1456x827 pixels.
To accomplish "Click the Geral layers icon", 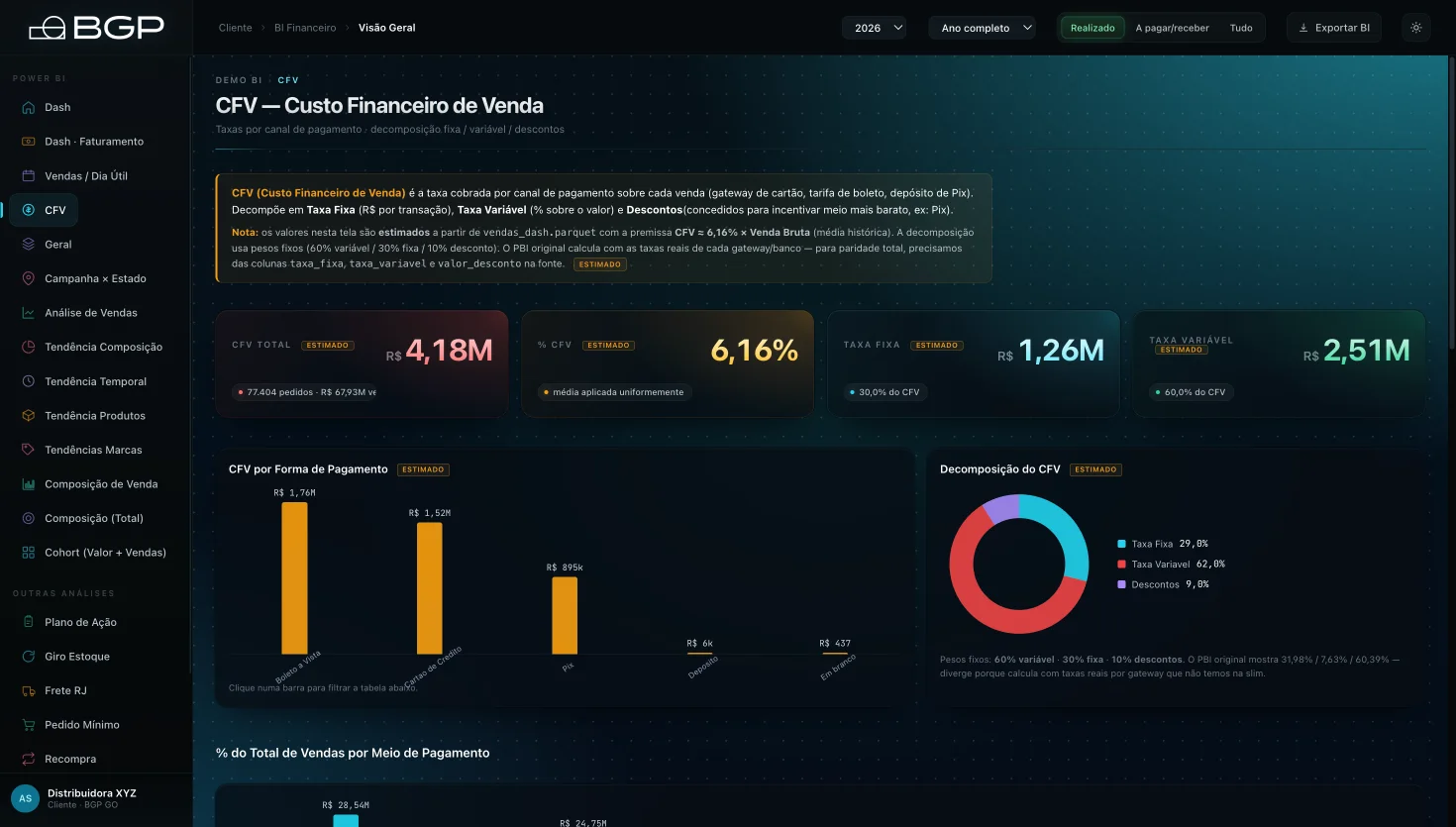I will (28, 245).
